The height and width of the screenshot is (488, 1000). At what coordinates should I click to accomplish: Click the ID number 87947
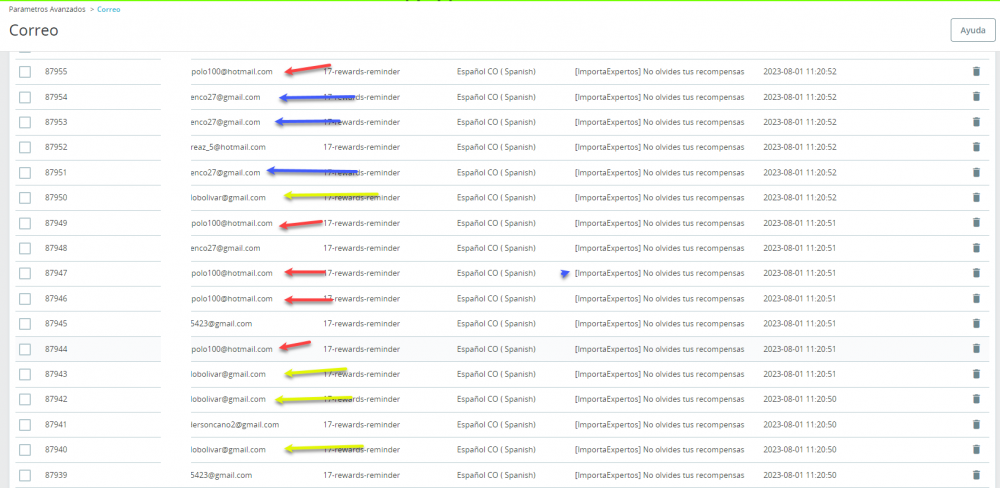point(56,273)
